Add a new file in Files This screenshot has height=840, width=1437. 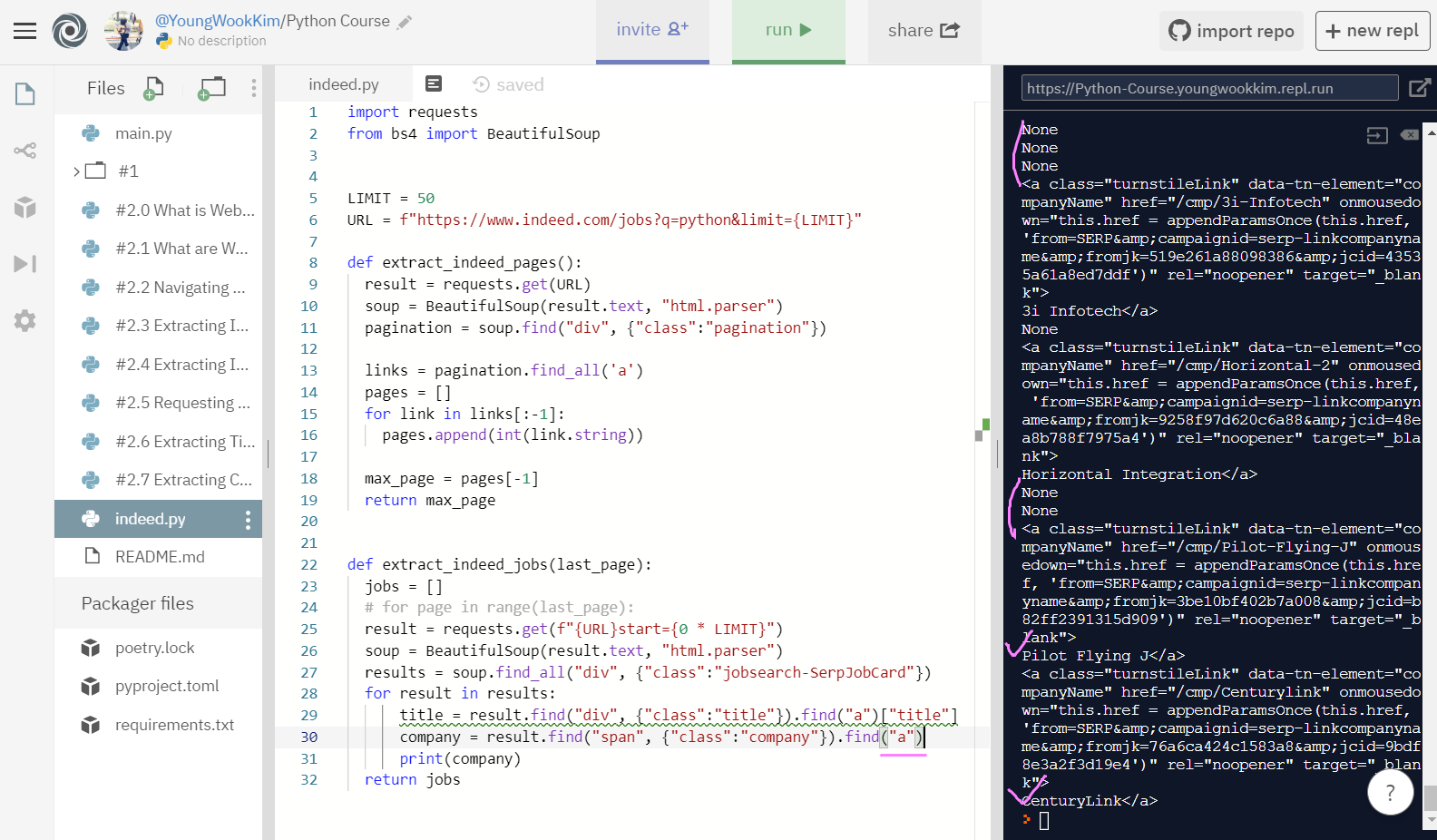pyautogui.click(x=154, y=88)
